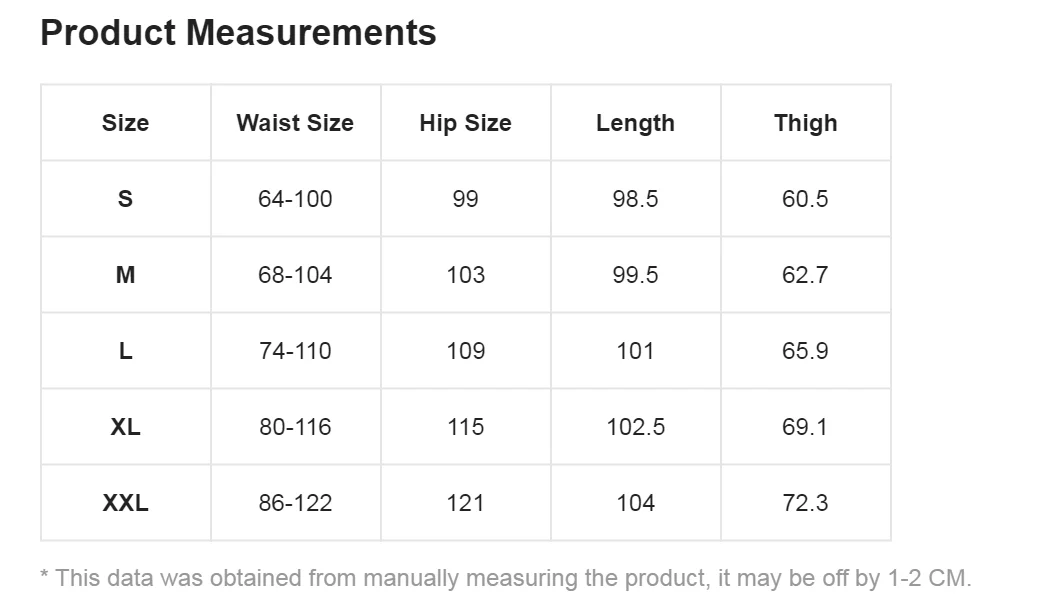Click the Product Measurements heading
1054x607 pixels.
click(238, 33)
